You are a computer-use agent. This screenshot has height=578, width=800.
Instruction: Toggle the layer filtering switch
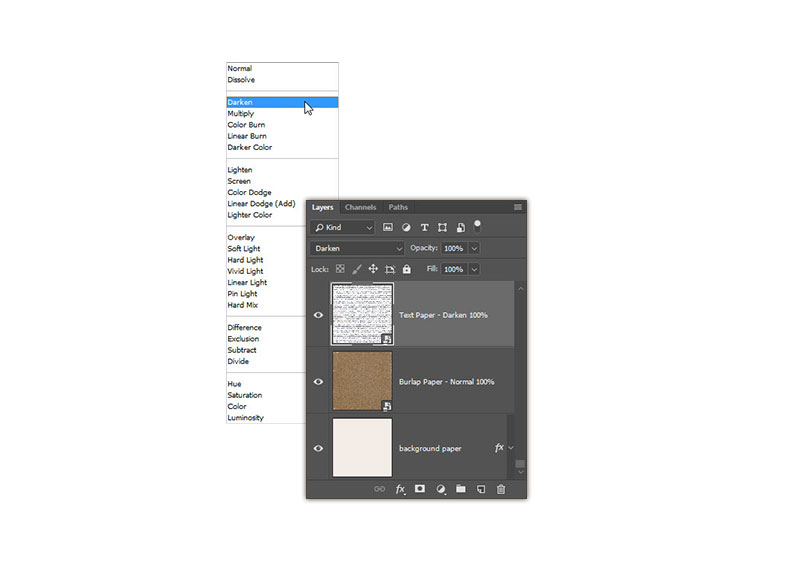477,226
